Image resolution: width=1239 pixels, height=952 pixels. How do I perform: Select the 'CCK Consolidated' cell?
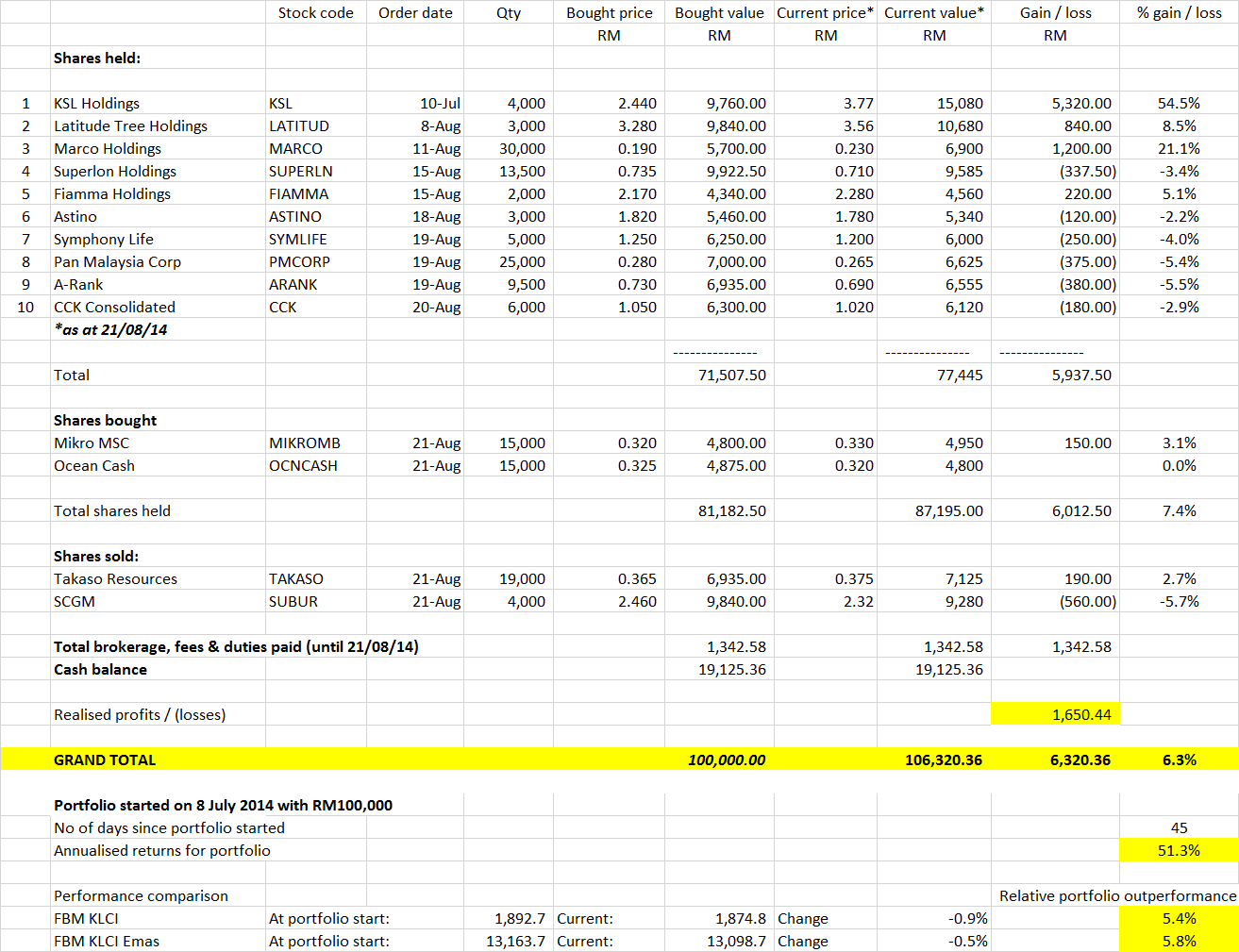coord(158,307)
